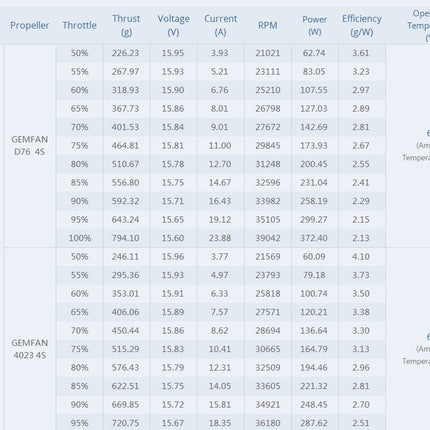Image resolution: width=430 pixels, height=430 pixels.
Task: Select the GEMFAN 4023 4S propeller cell
Action: click(x=30, y=349)
